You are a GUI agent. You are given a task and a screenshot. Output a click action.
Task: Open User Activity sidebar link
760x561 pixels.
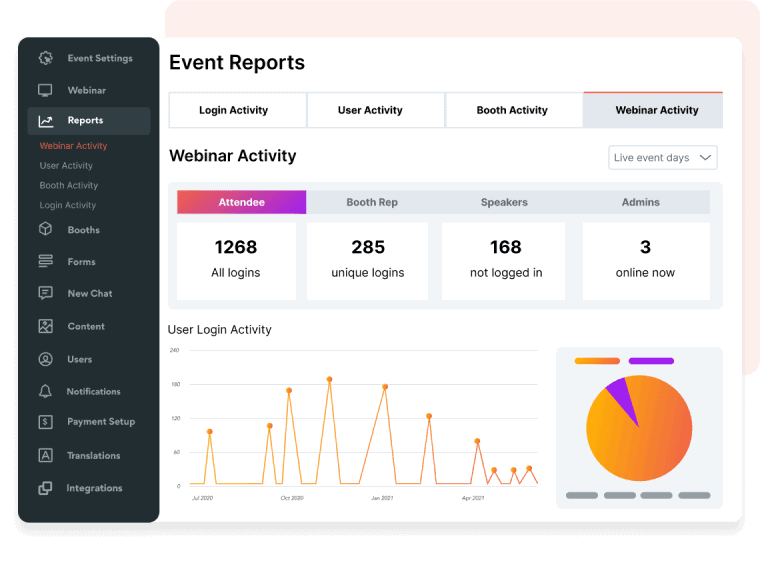click(66, 166)
